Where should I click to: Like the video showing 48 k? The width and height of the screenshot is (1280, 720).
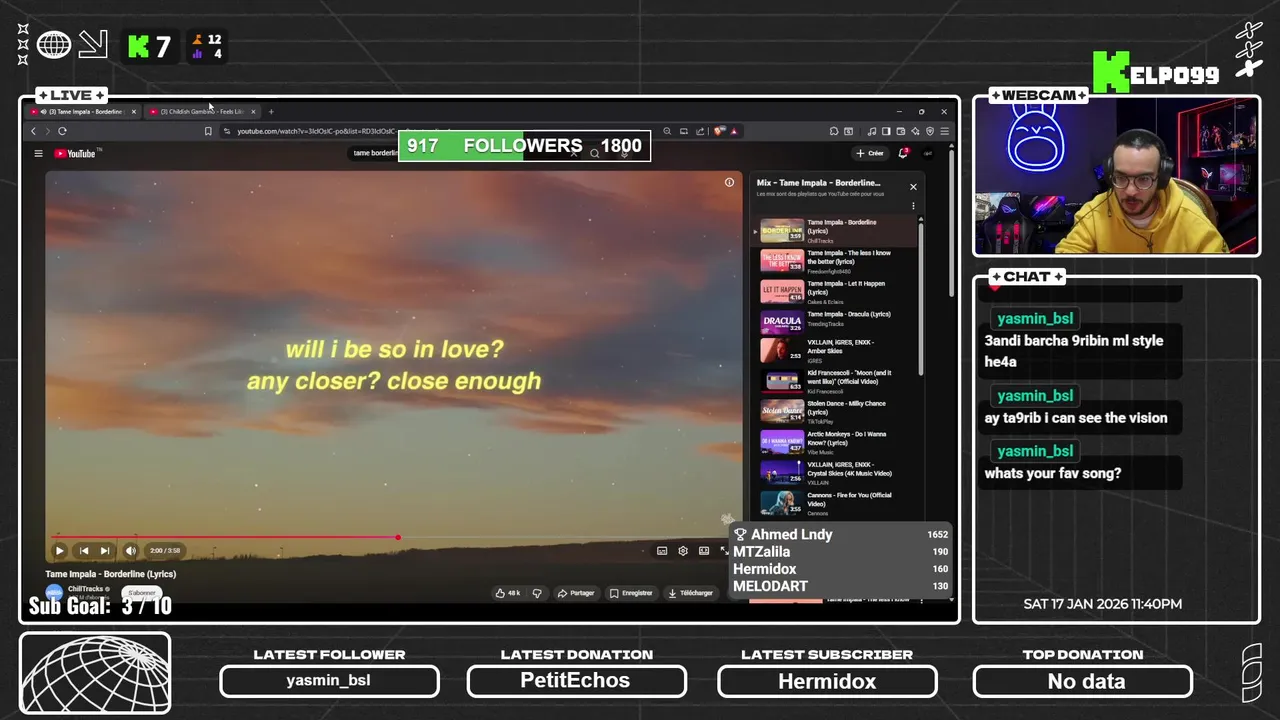click(x=507, y=593)
